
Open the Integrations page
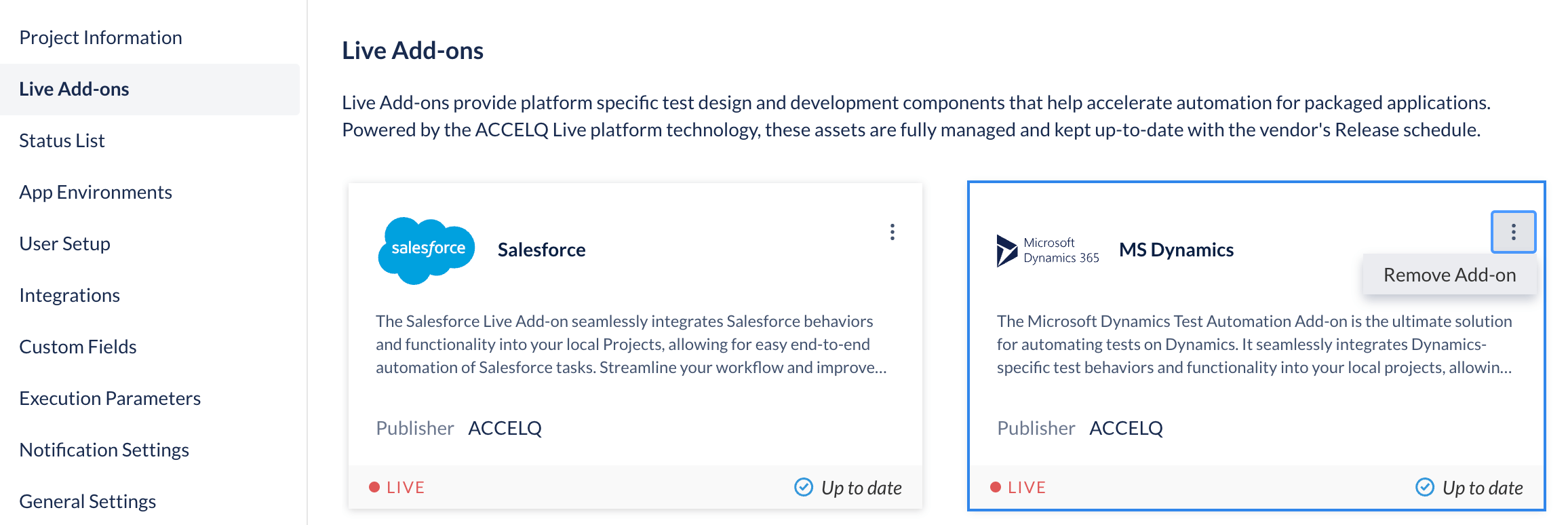coord(69,295)
